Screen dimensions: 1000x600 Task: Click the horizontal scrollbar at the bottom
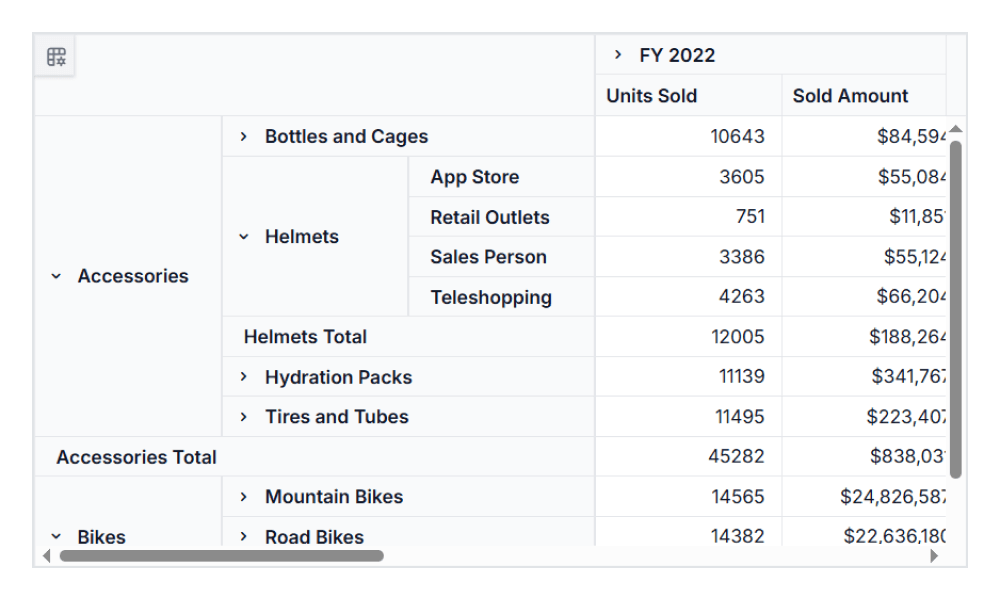coord(220,557)
